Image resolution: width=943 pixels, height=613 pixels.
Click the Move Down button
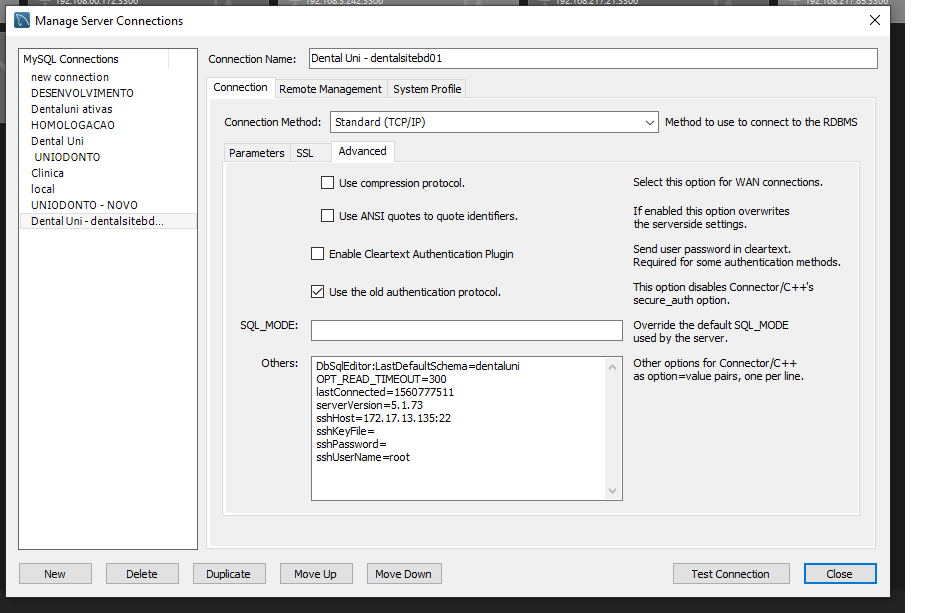pyautogui.click(x=404, y=574)
